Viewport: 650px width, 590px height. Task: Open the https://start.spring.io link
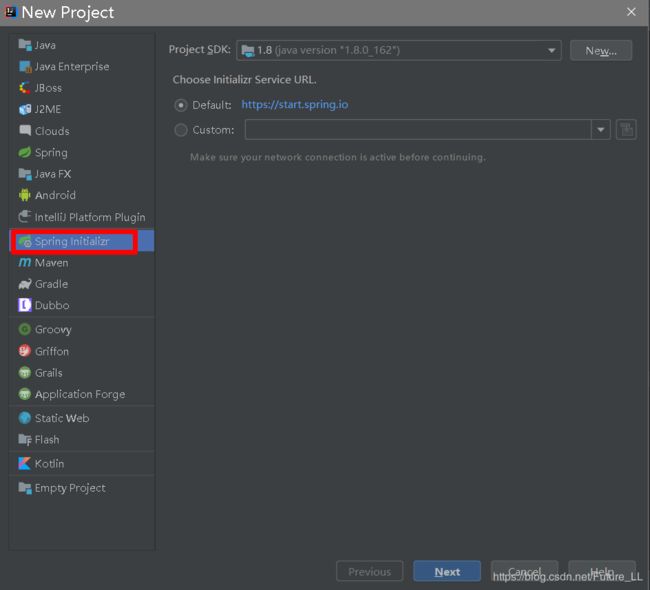pyautogui.click(x=295, y=104)
